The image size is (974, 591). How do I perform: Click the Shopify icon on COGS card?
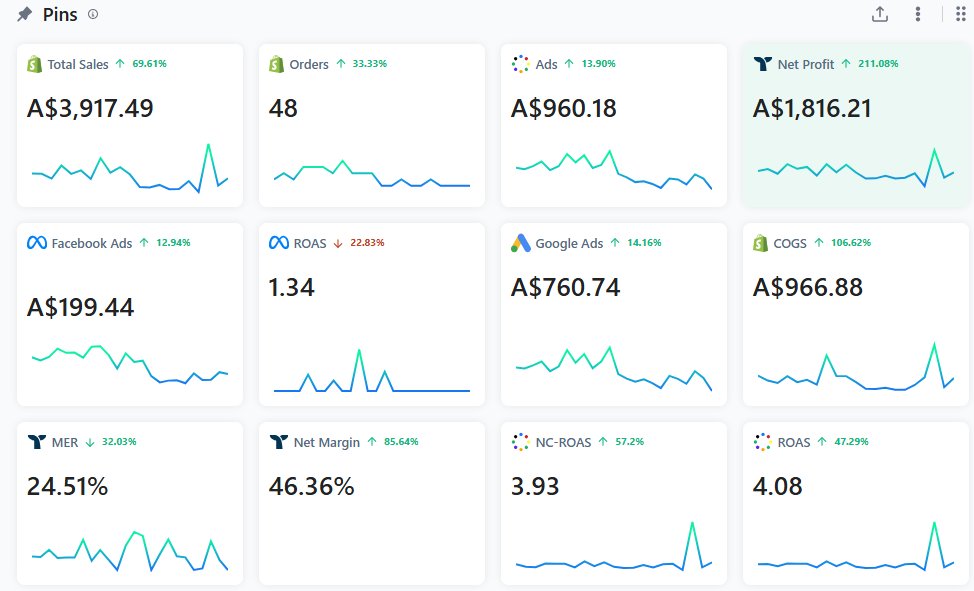(760, 243)
